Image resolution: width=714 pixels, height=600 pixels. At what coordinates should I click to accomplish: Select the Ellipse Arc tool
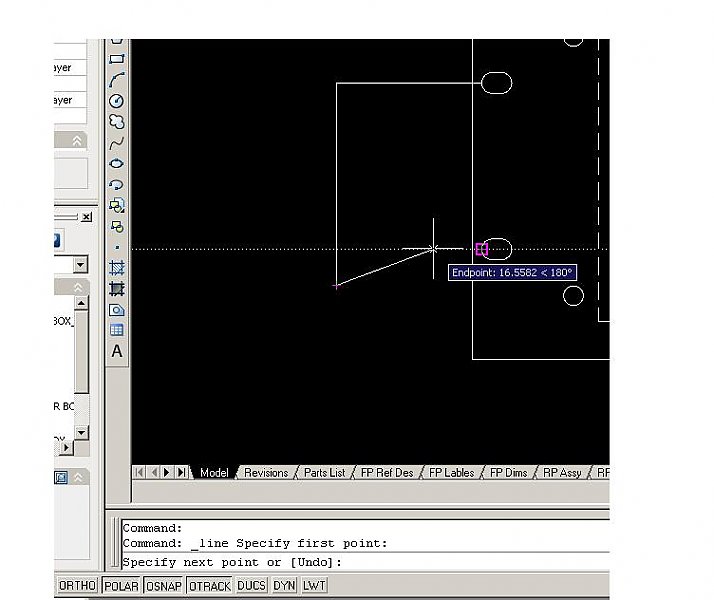pyautogui.click(x=117, y=184)
